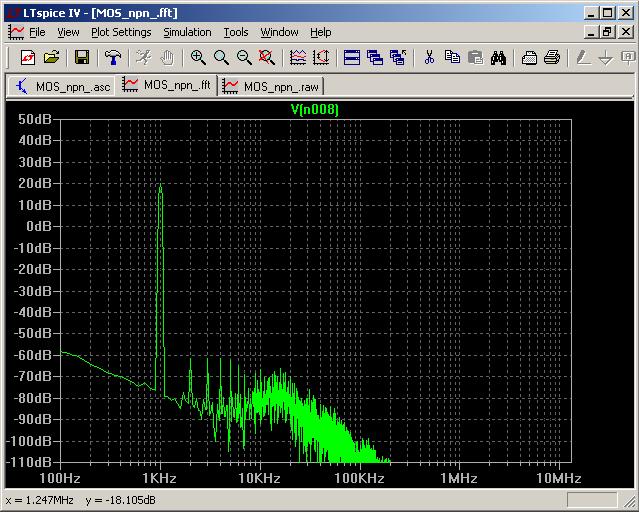Open the View menu
Image resolution: width=639 pixels, height=512 pixels.
[x=68, y=32]
